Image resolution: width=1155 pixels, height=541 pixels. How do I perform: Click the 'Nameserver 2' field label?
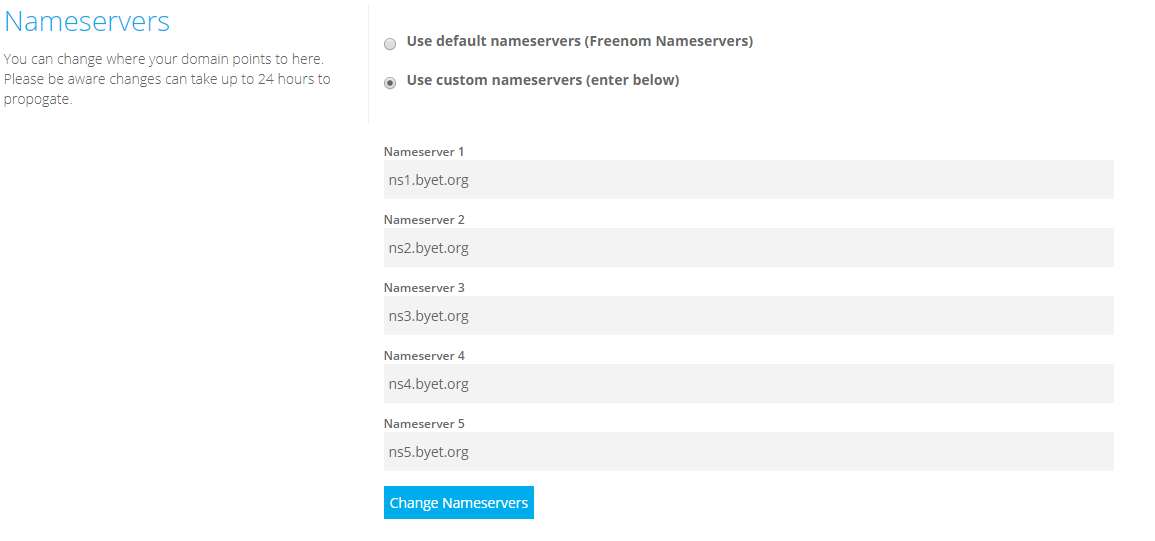pos(424,220)
